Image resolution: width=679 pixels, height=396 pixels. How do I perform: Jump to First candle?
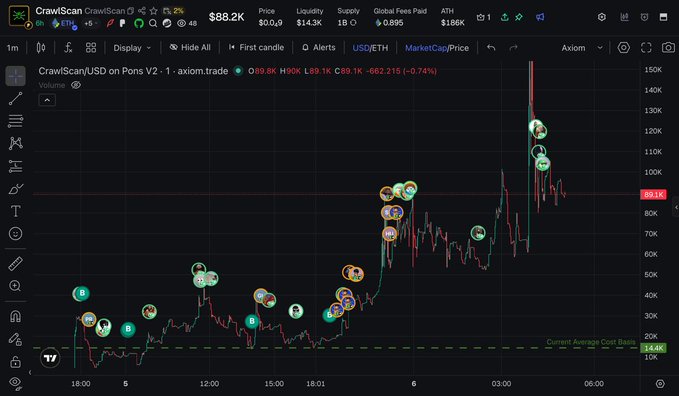(256, 48)
